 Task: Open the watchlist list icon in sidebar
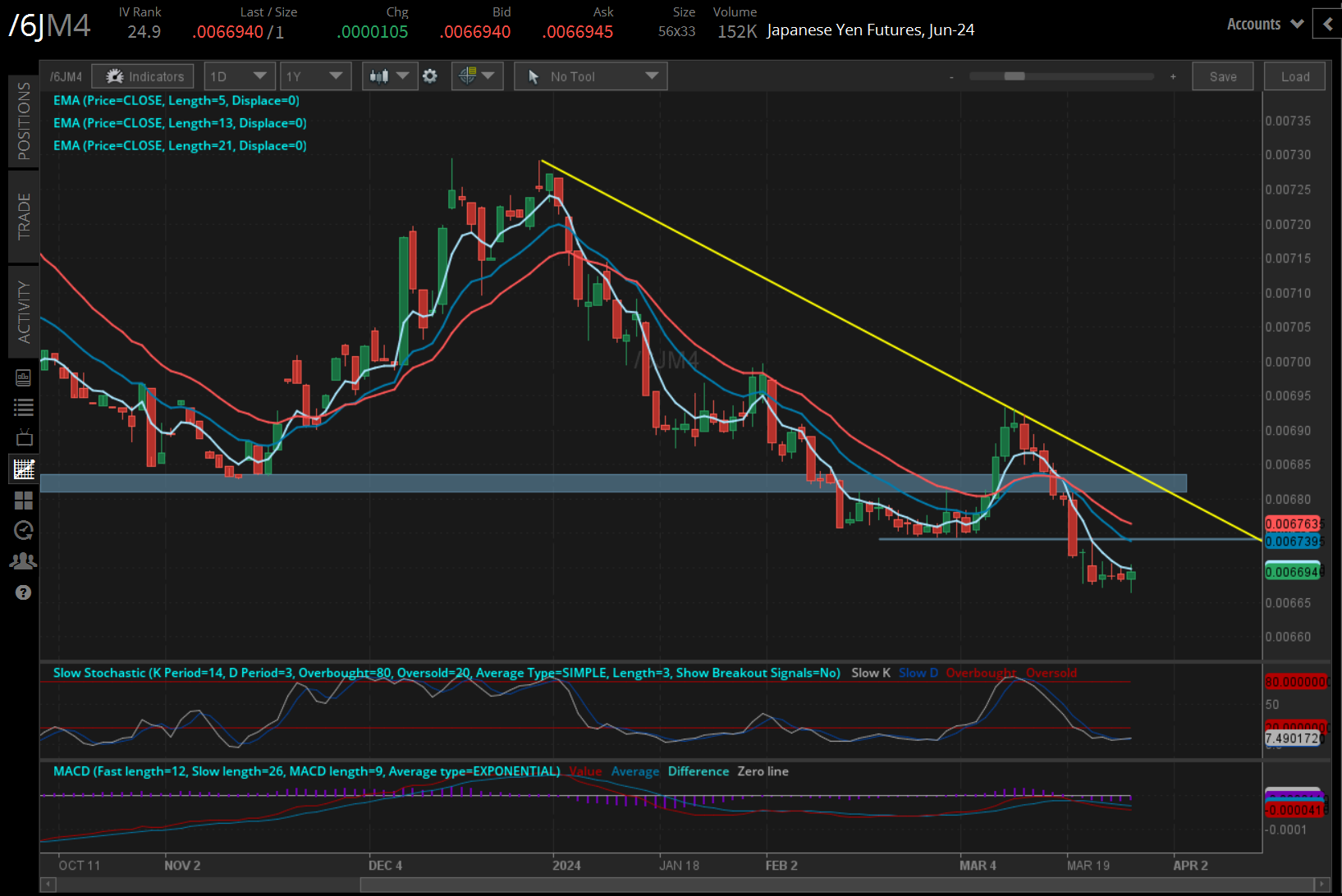point(24,407)
